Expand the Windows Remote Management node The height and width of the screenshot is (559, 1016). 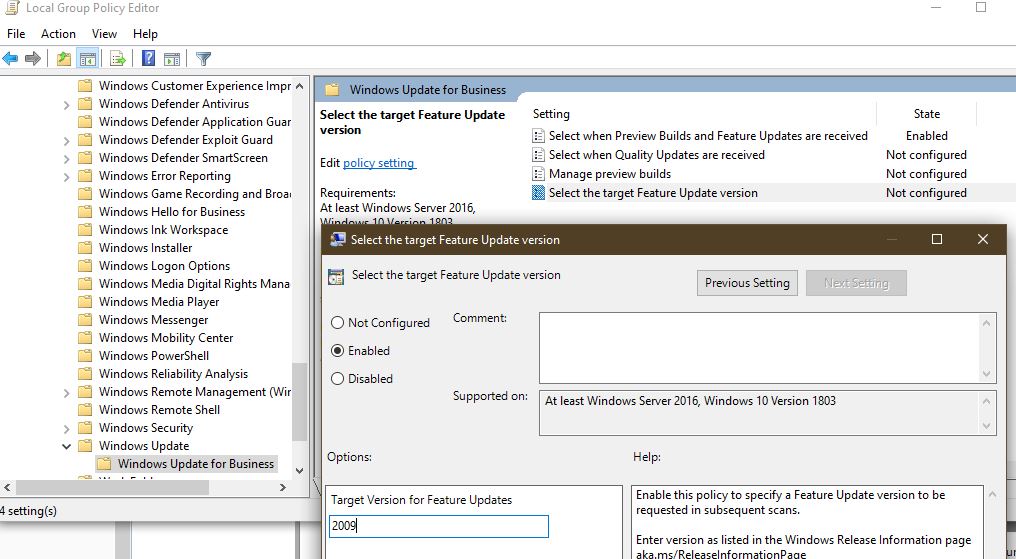point(67,392)
